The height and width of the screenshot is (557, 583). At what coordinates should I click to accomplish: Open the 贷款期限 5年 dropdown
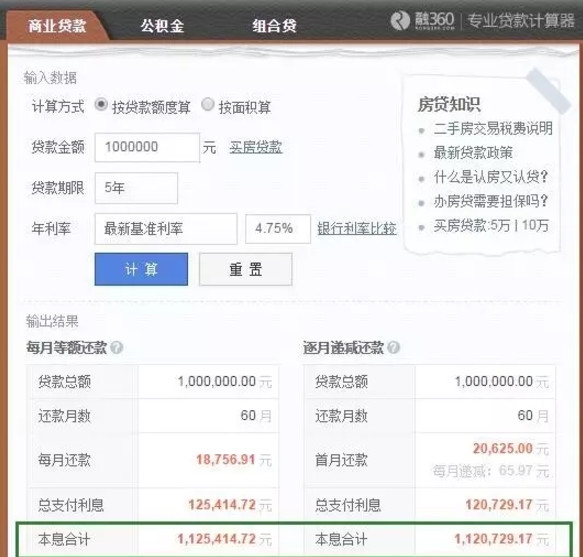tap(136, 188)
